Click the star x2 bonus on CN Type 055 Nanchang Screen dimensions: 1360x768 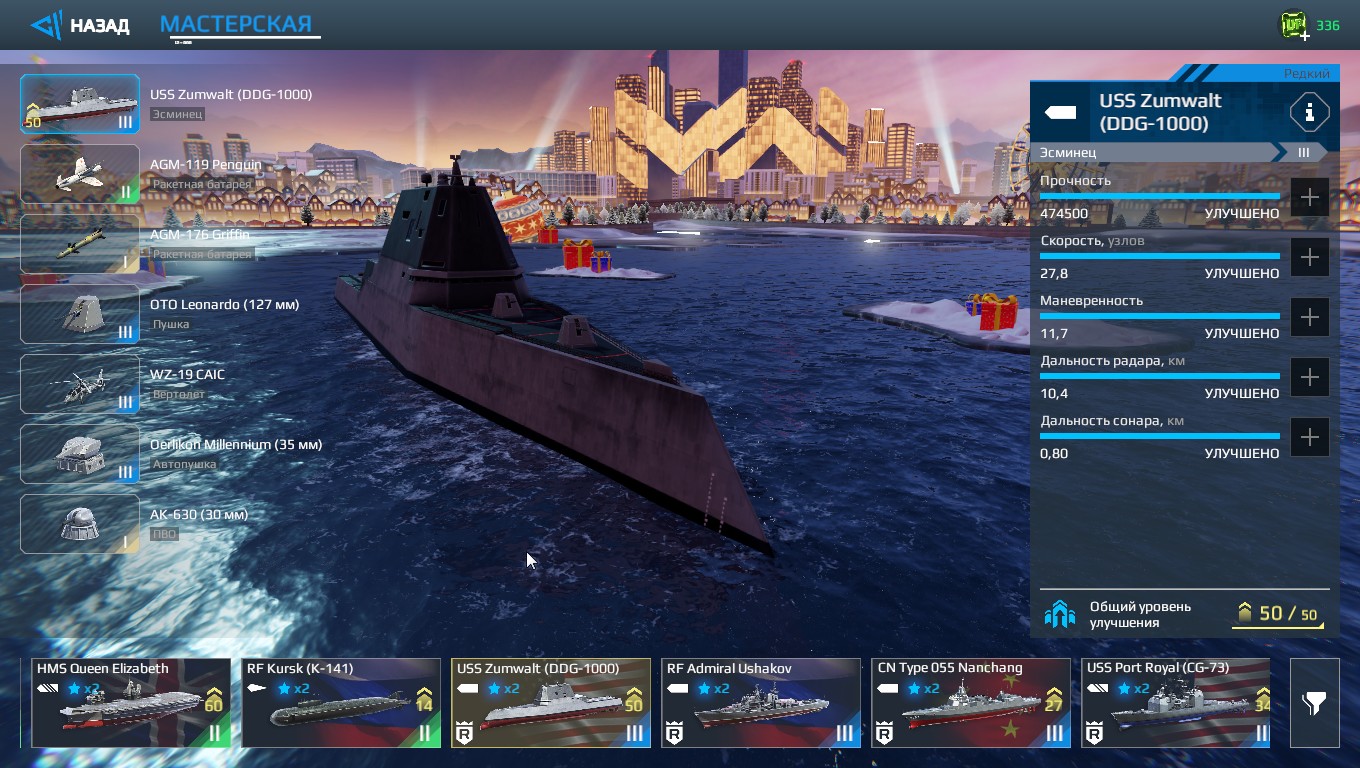pyautogui.click(x=923, y=689)
